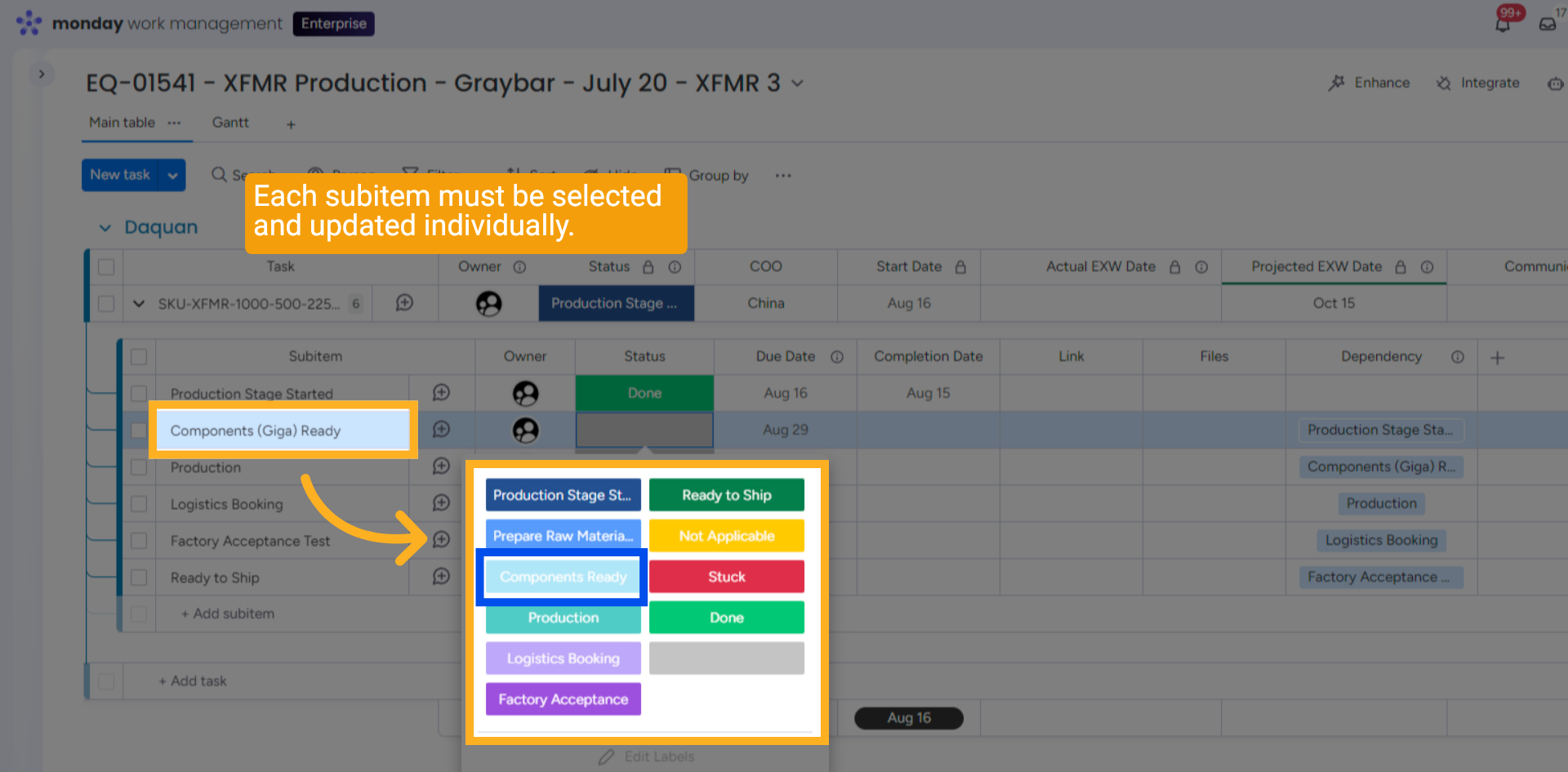
Task: Click the info icon beside Projected EXW Date
Action: click(1427, 267)
